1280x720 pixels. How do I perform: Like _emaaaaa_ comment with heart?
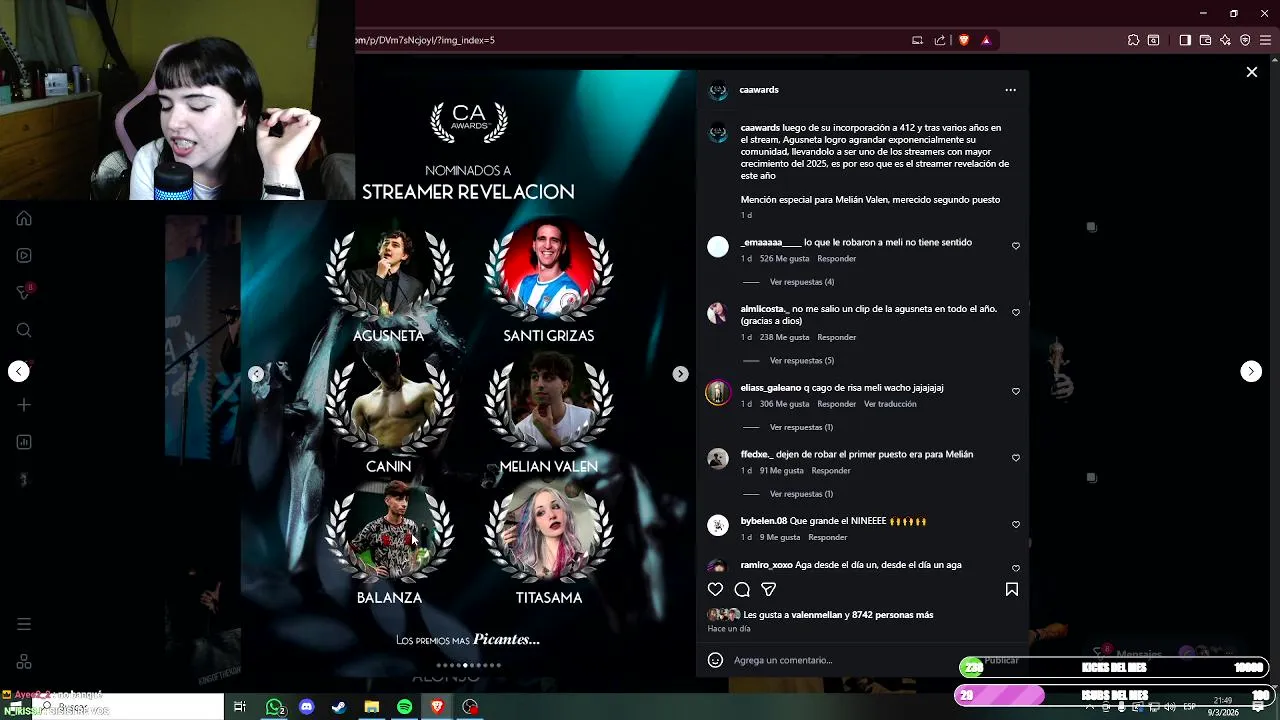pos(1015,246)
